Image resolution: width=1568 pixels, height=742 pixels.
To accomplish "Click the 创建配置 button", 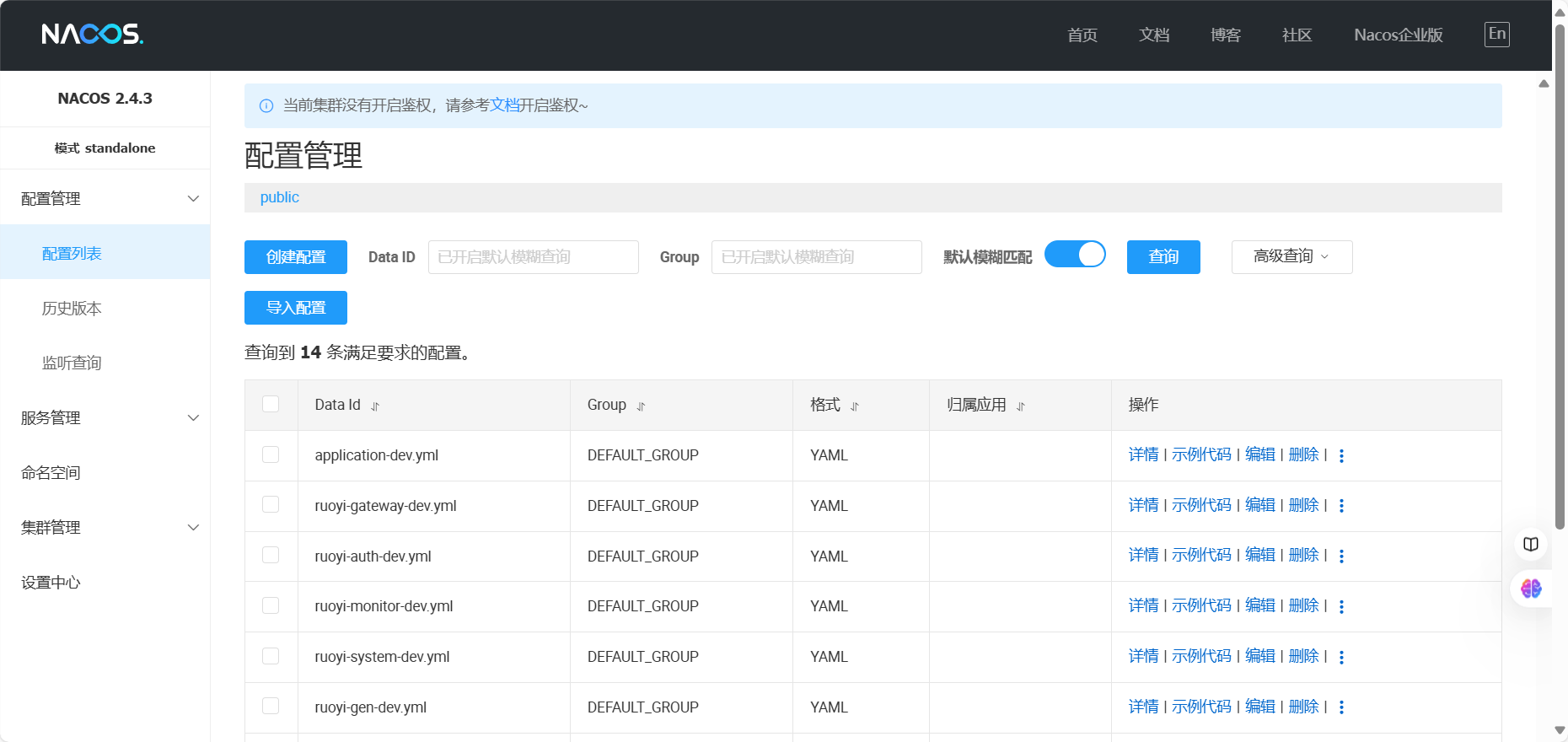I will tap(296, 257).
